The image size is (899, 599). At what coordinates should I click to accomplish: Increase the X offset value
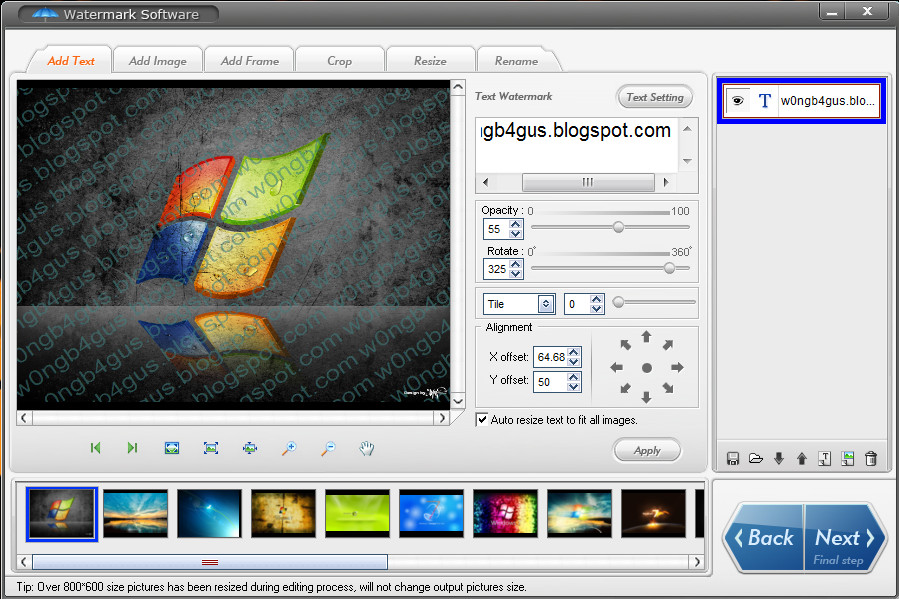(x=573, y=352)
